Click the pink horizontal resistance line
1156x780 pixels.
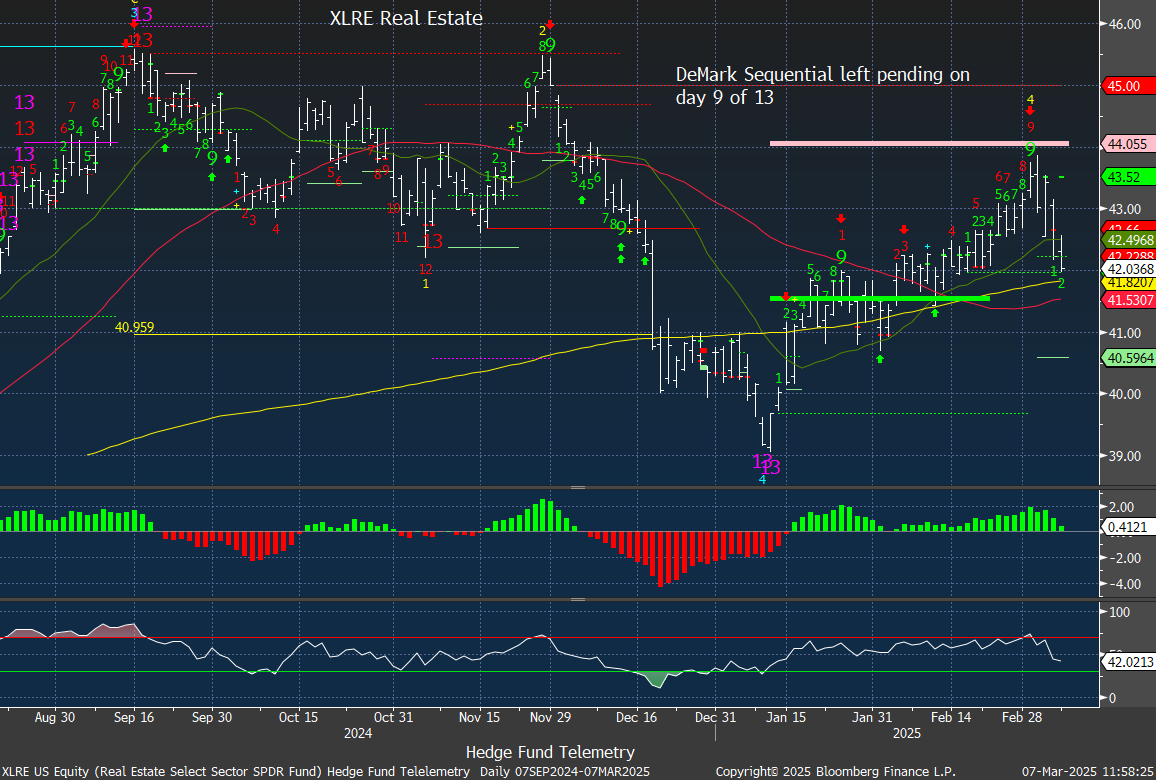click(919, 143)
